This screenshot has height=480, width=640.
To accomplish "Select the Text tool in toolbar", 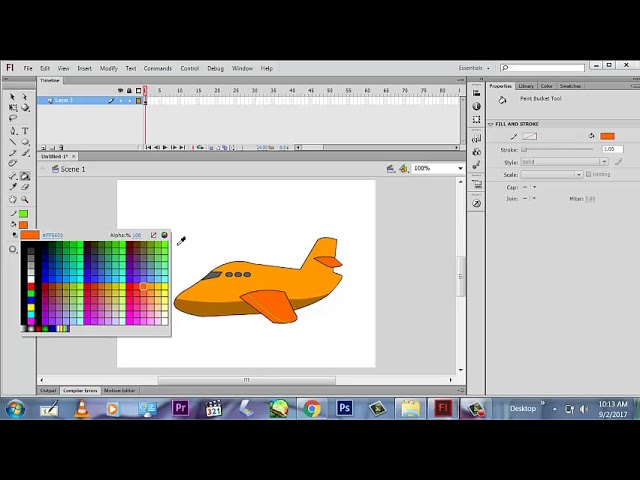I will click(x=25, y=131).
